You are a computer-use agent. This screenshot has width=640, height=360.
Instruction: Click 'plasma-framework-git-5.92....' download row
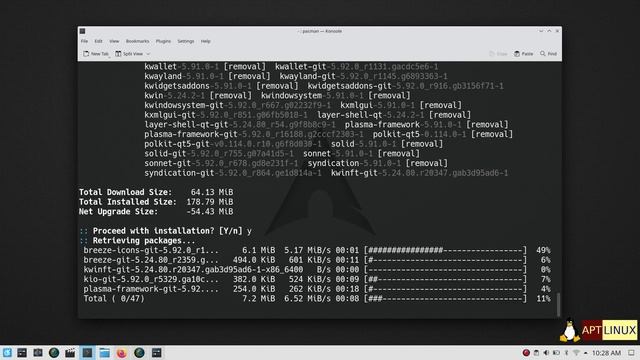[x=151, y=289]
